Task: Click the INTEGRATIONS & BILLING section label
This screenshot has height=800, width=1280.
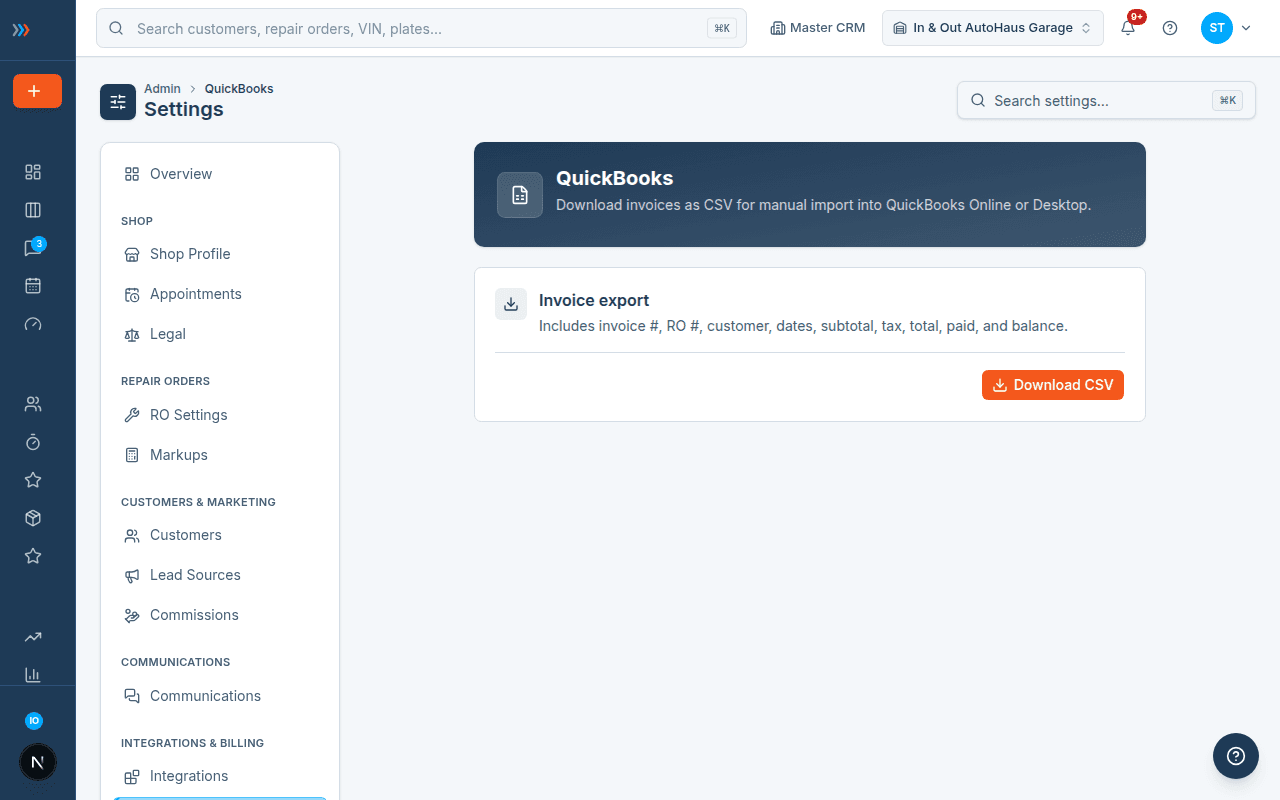Action: [x=192, y=743]
